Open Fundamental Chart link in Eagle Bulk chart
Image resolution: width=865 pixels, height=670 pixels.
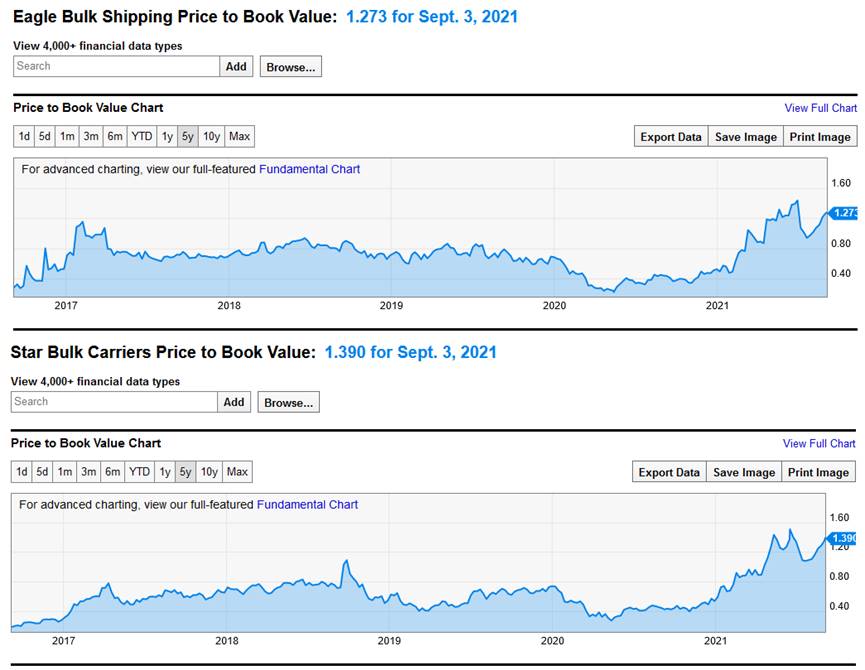tap(309, 169)
